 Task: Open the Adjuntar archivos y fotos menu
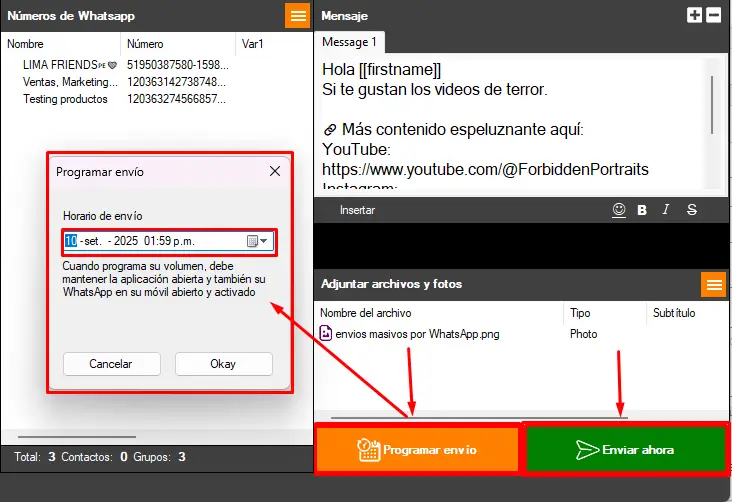(713, 284)
